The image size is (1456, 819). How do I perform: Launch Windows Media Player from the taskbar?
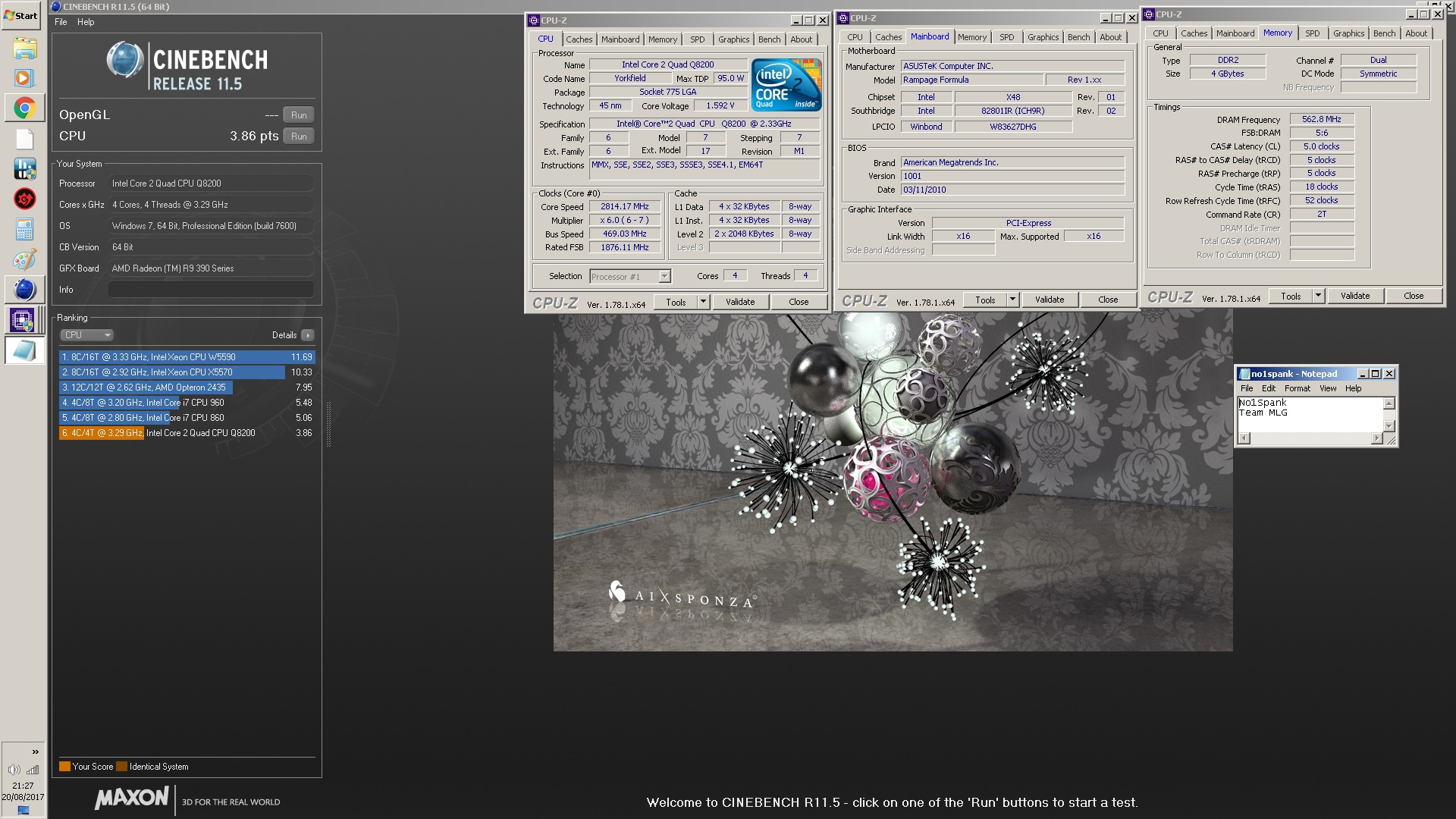tap(24, 77)
